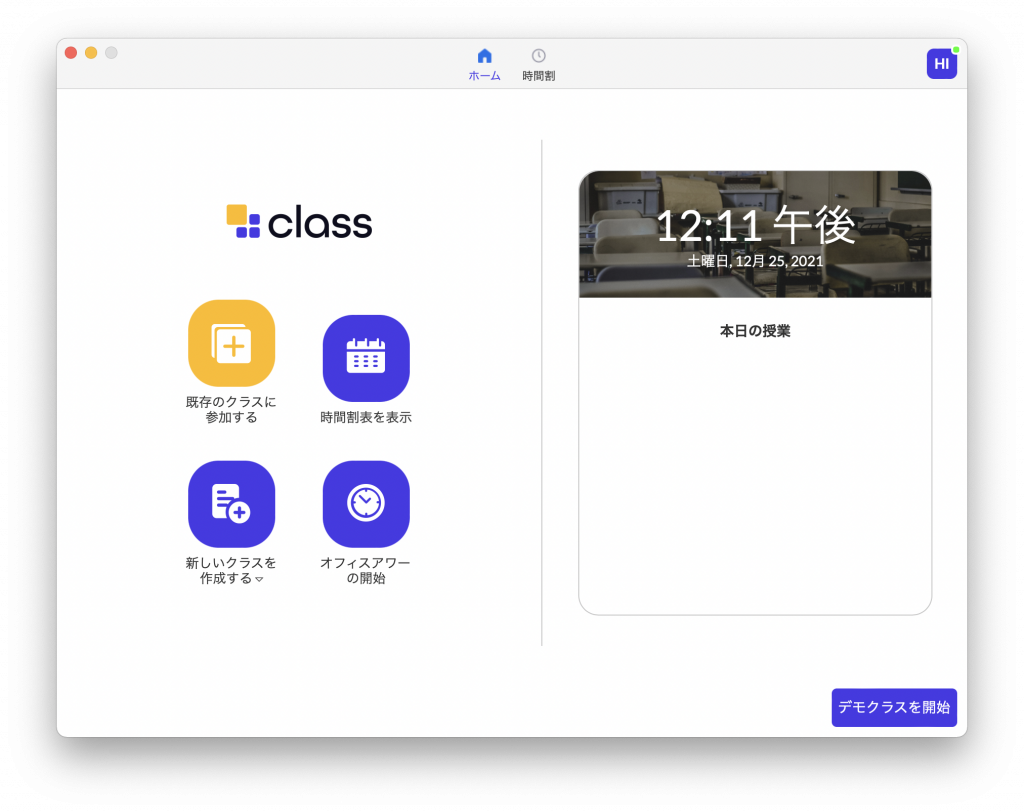The height and width of the screenshot is (812, 1024).
Task: Click the class logo
Action: click(x=299, y=222)
